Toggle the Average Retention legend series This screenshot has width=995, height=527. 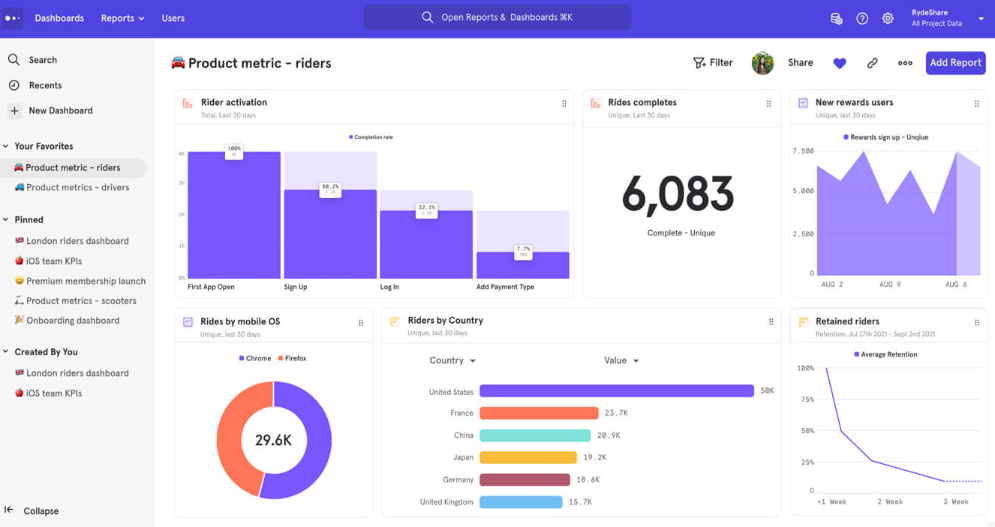(x=885, y=354)
